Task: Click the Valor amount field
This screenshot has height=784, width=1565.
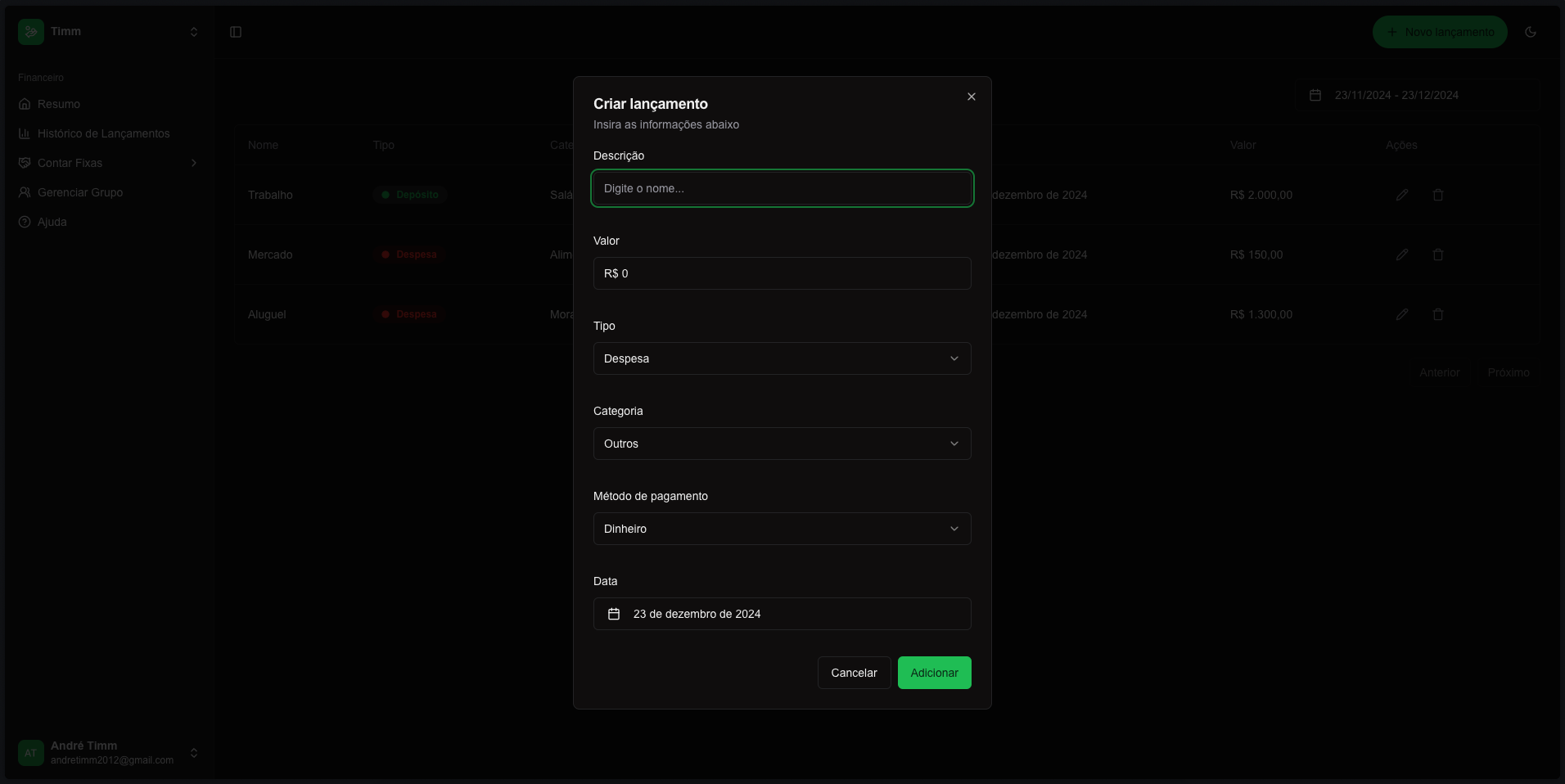Action: pyautogui.click(x=782, y=273)
